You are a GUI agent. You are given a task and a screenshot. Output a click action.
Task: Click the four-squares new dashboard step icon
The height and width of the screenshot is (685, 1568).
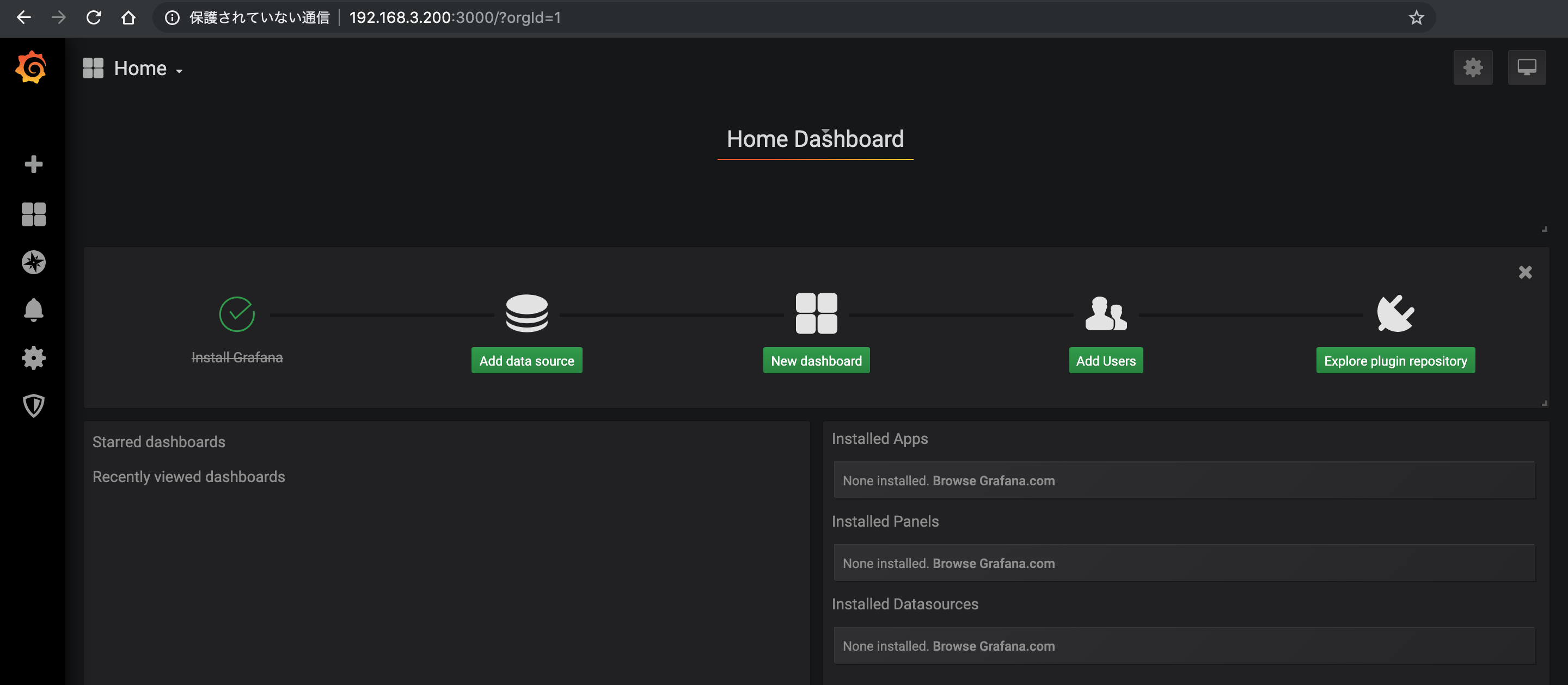click(816, 313)
